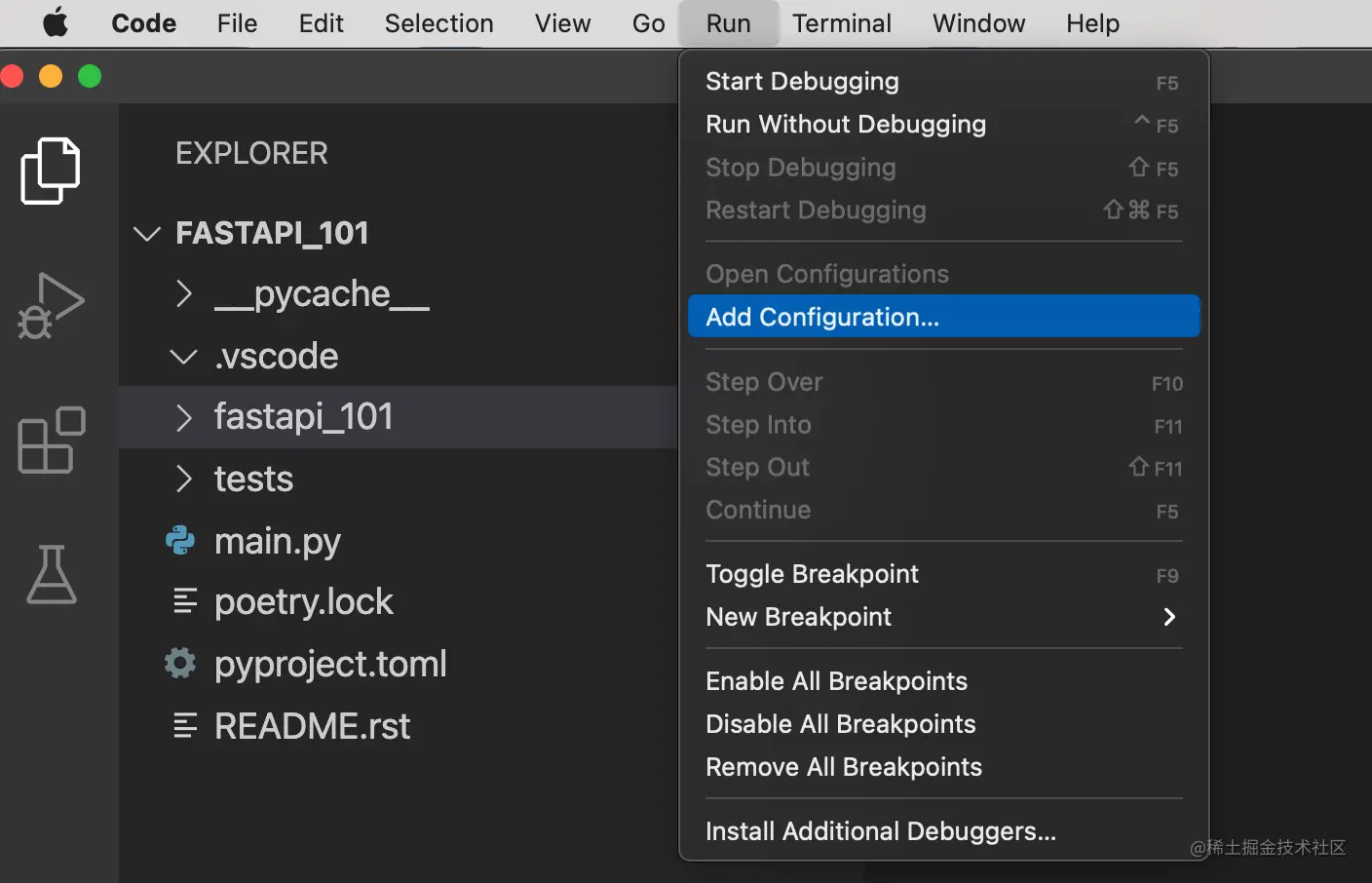Image resolution: width=1372 pixels, height=883 pixels.
Task: Select New Breakpoint menu entry
Action: coord(943,617)
